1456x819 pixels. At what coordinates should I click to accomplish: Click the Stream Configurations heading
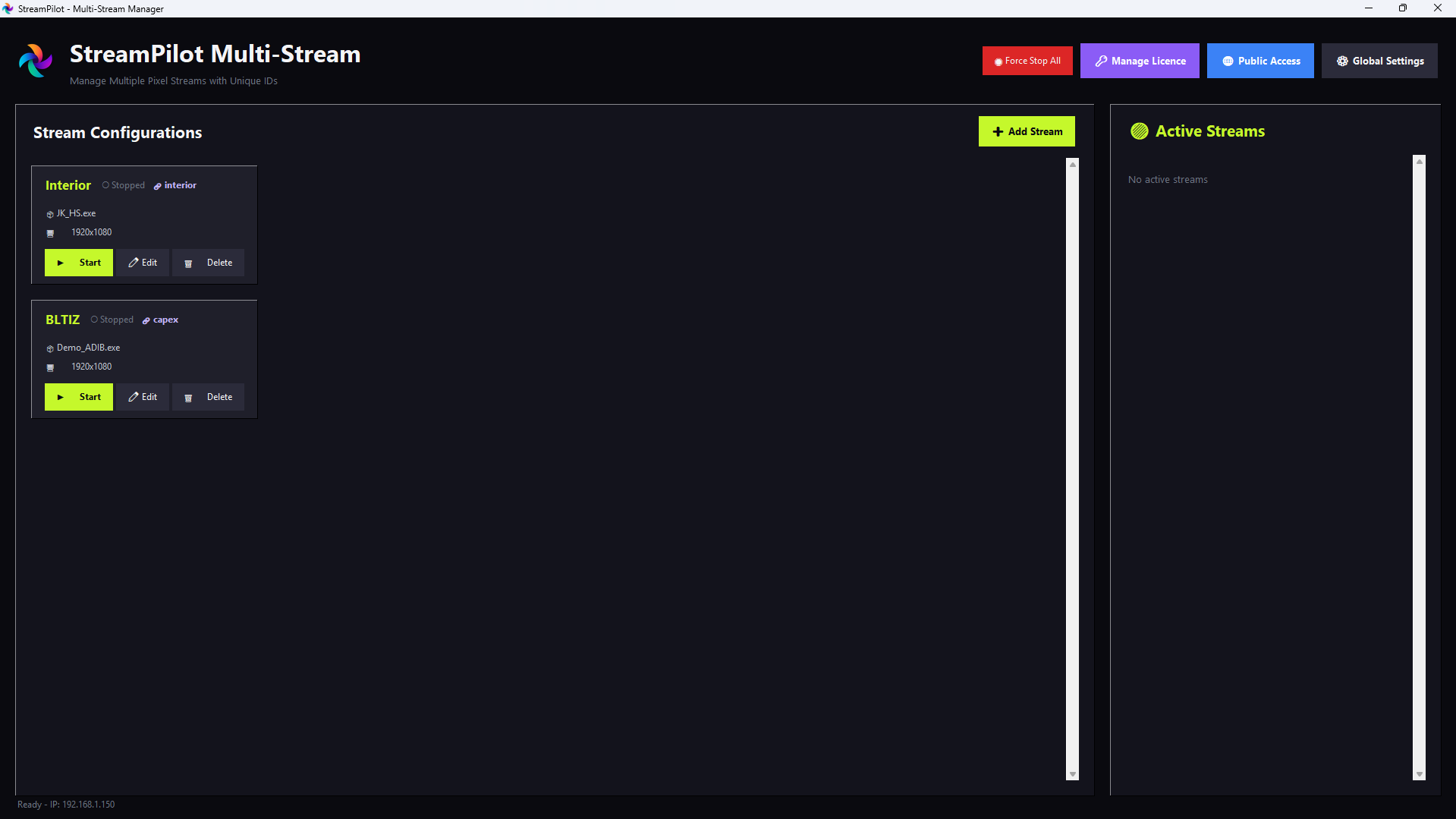(118, 133)
